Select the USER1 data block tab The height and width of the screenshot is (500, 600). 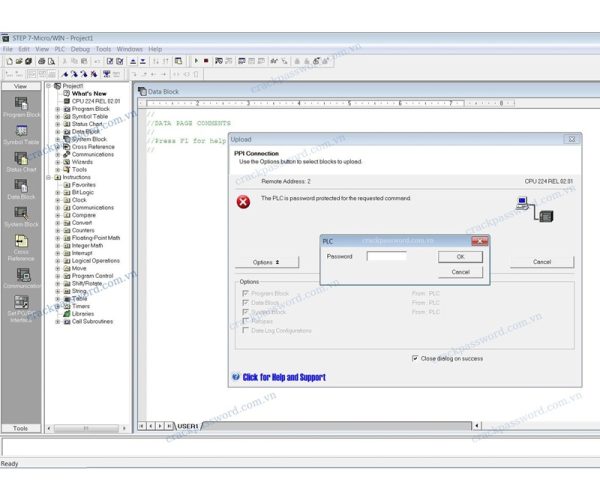(188, 426)
